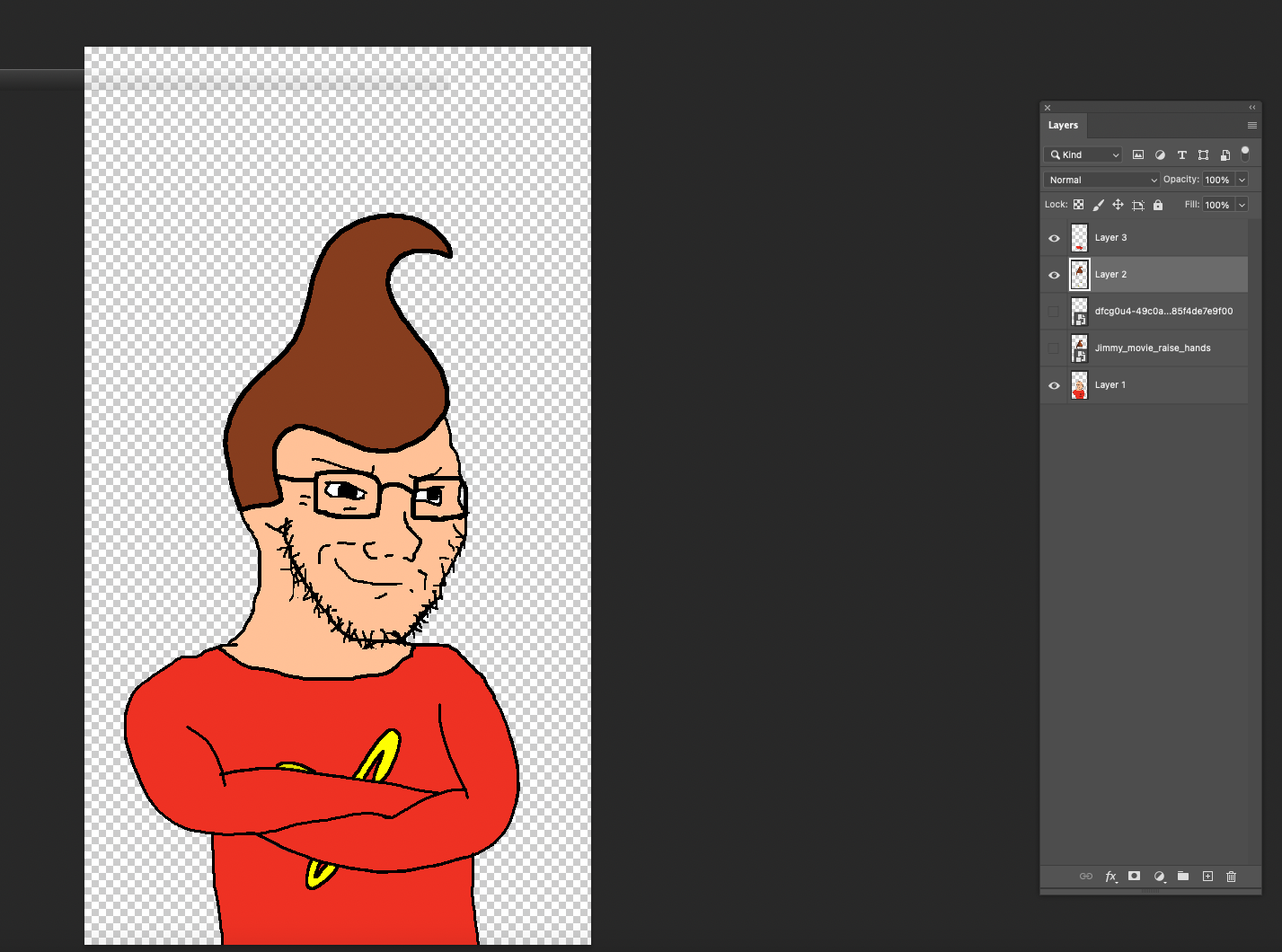Lock transparent pixels on the layer
This screenshot has height=952, width=1282.
click(1078, 205)
